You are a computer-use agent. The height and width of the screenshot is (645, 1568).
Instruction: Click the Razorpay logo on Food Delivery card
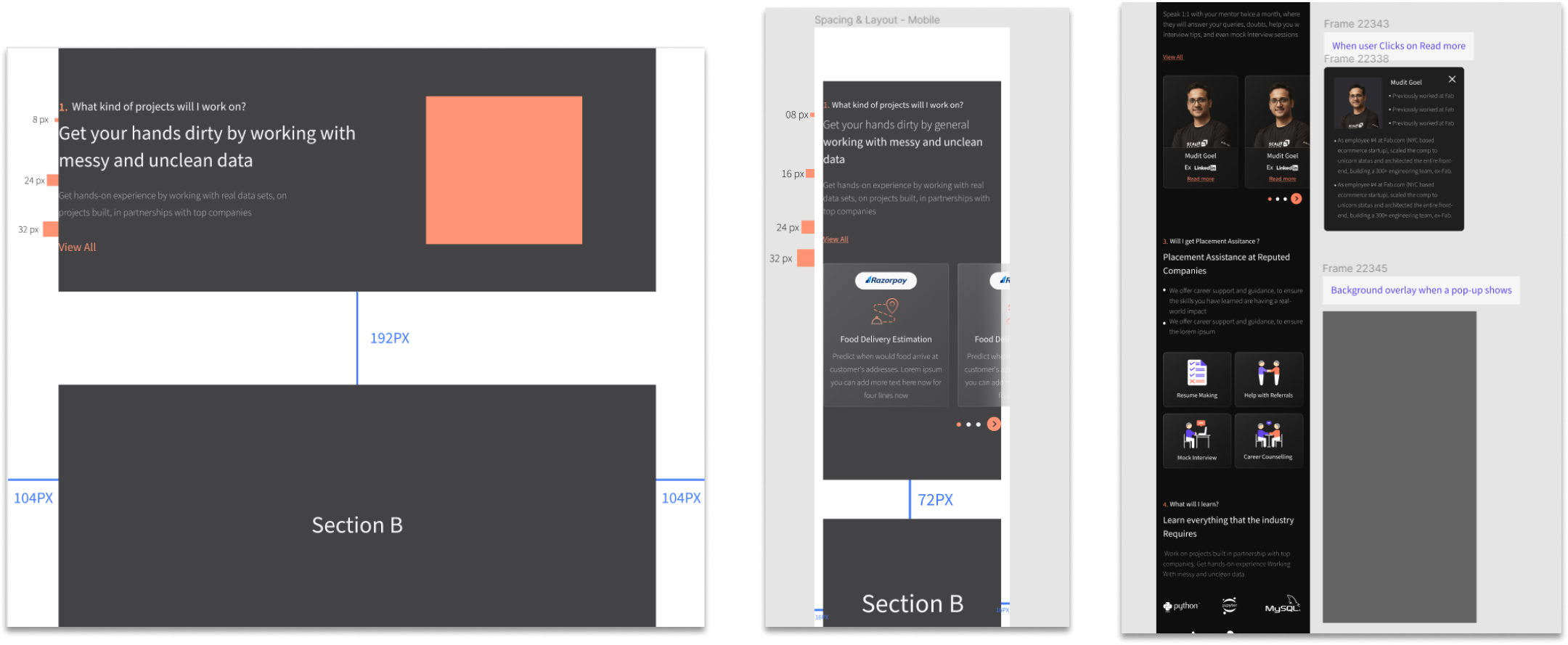pyautogui.click(x=886, y=280)
